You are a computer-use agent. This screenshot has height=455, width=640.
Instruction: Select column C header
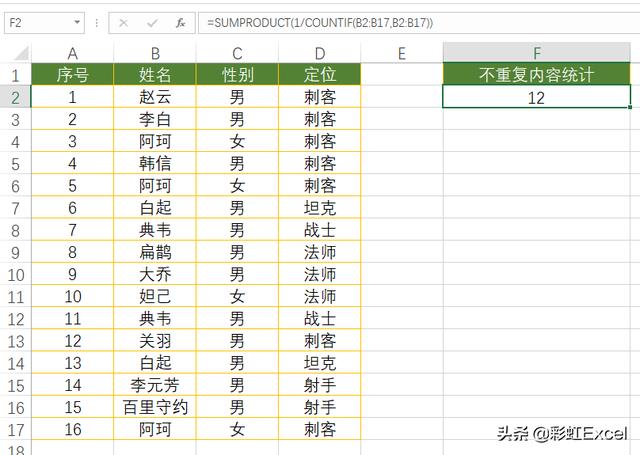tap(237, 53)
